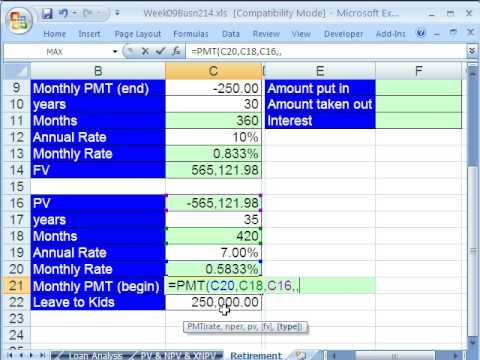Confirm formula with the check mark icon

(x=160, y=51)
